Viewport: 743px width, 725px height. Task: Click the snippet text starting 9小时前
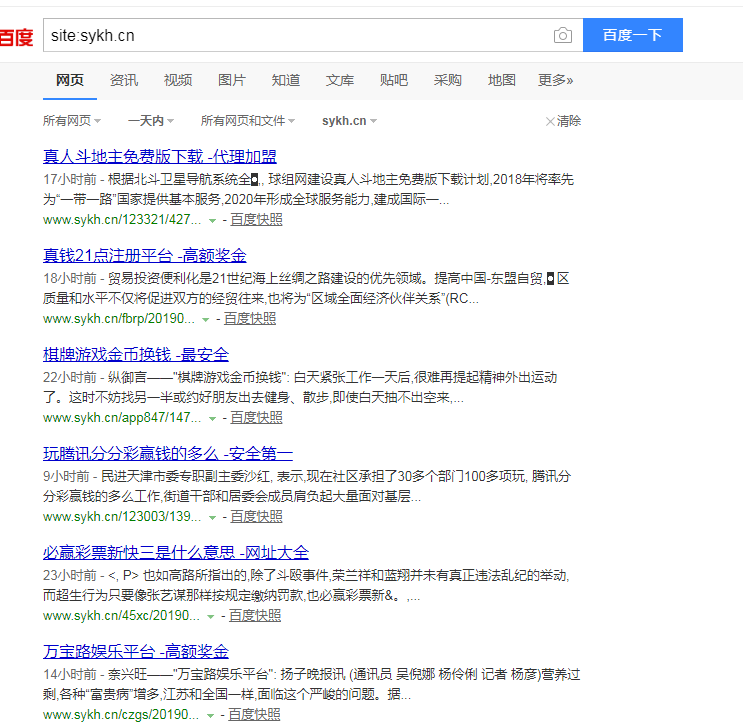(307, 486)
